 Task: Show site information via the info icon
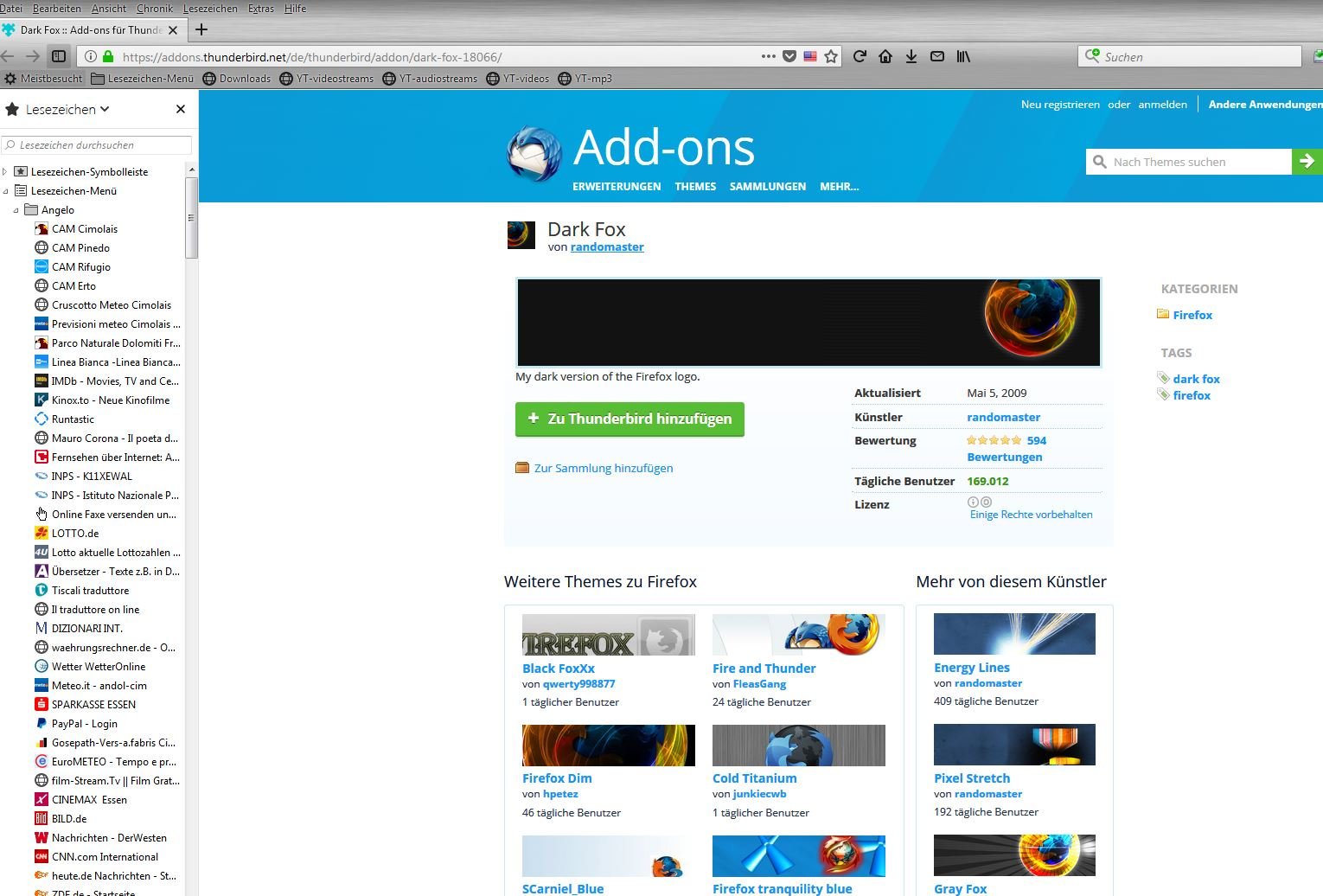90,56
